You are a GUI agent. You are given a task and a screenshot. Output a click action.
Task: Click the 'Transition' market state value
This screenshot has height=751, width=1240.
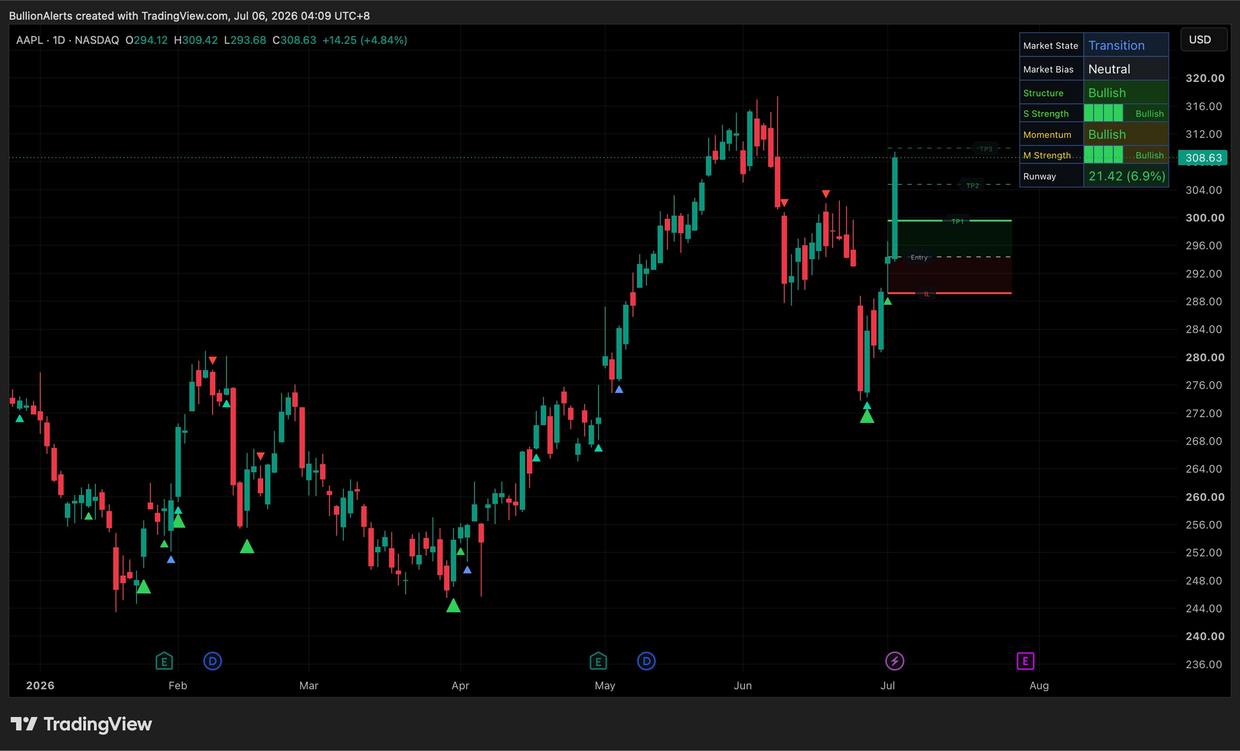1116,45
